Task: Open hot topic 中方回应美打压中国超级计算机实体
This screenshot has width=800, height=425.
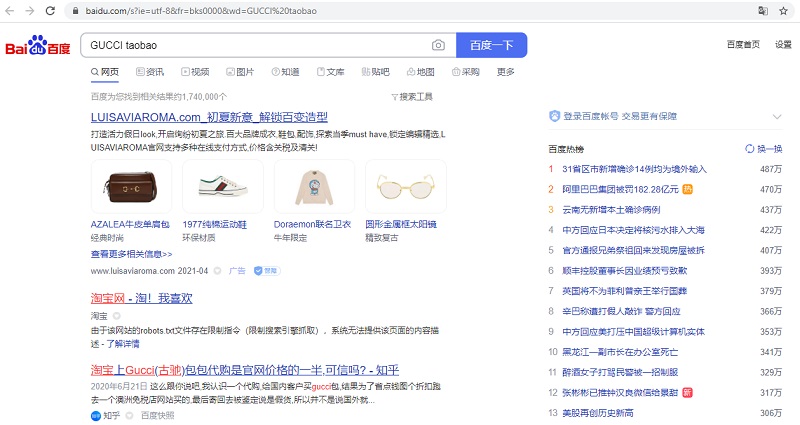Action: [x=633, y=332]
